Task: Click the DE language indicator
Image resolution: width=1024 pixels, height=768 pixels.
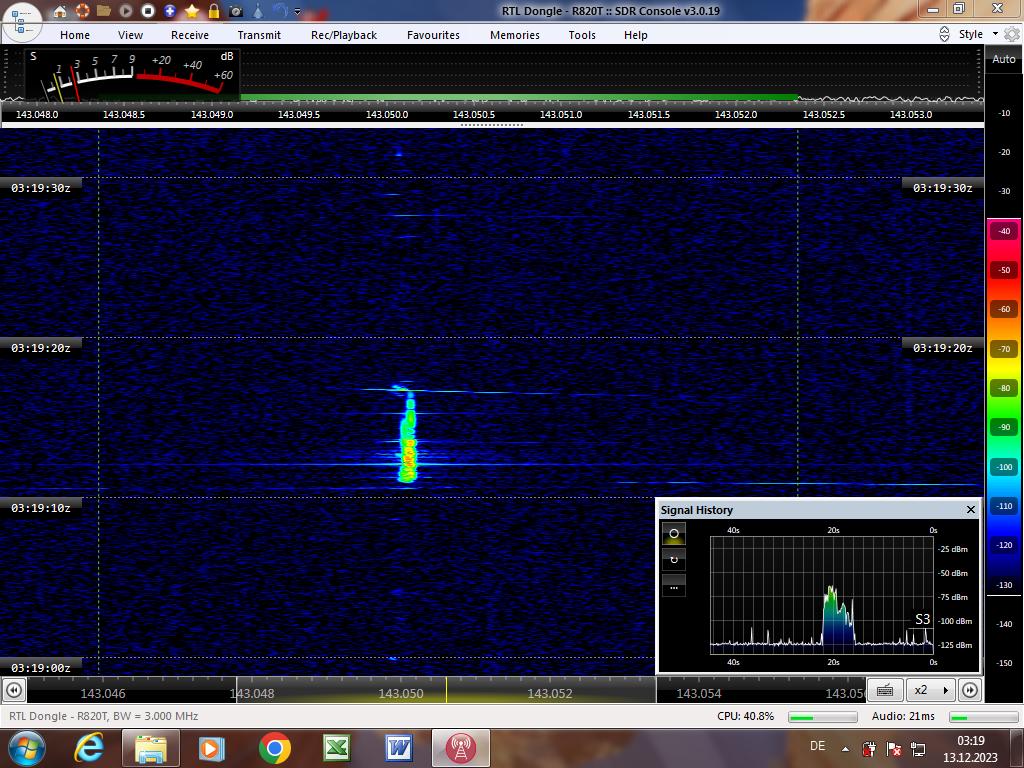Action: [817, 746]
